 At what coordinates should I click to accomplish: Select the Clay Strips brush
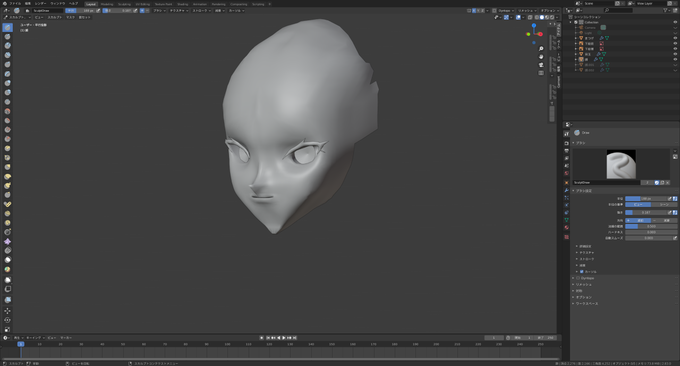tap(7, 55)
